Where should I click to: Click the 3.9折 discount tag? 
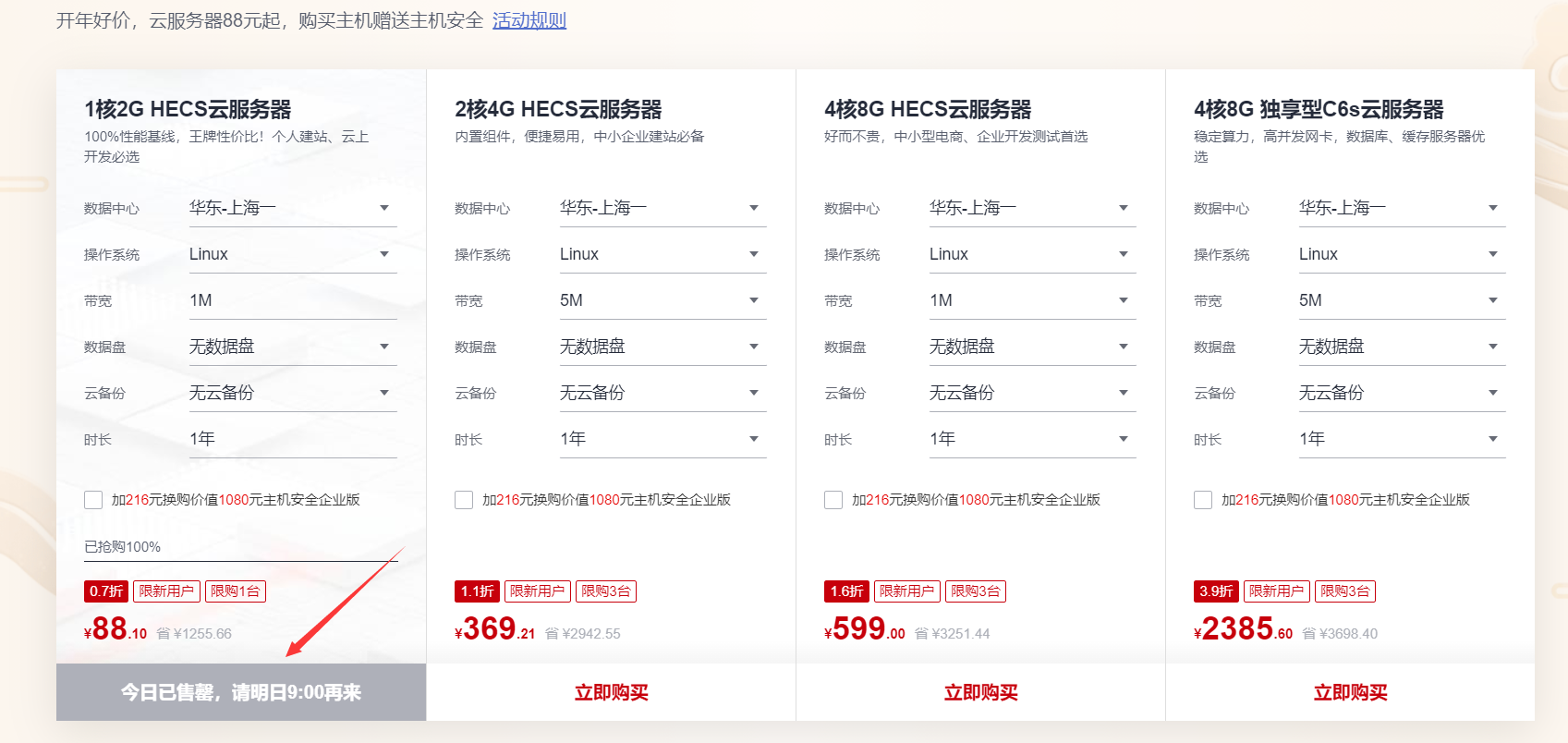(x=1216, y=591)
